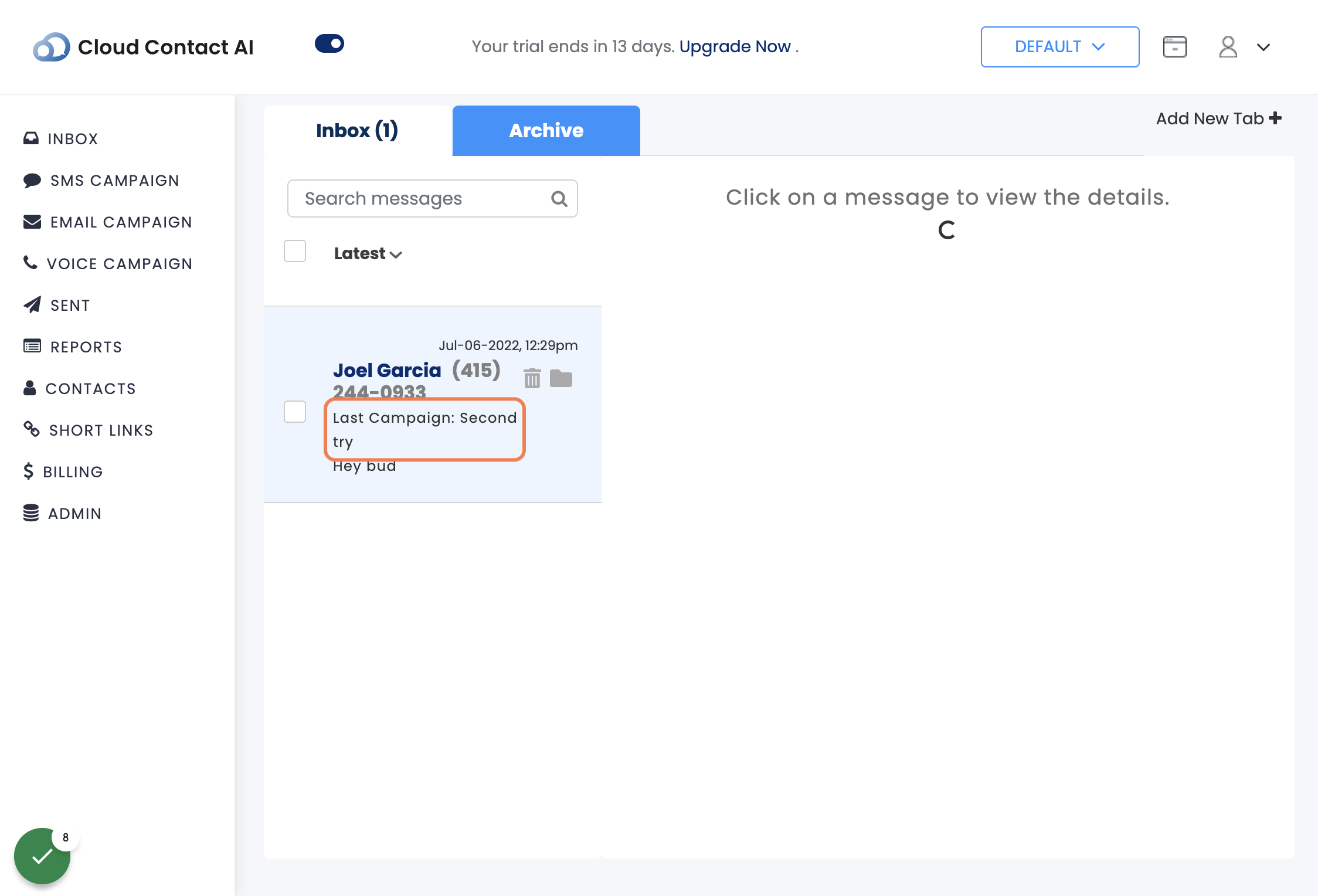Open the Inbox sidebar item
The height and width of the screenshot is (896, 1318).
coord(60,139)
